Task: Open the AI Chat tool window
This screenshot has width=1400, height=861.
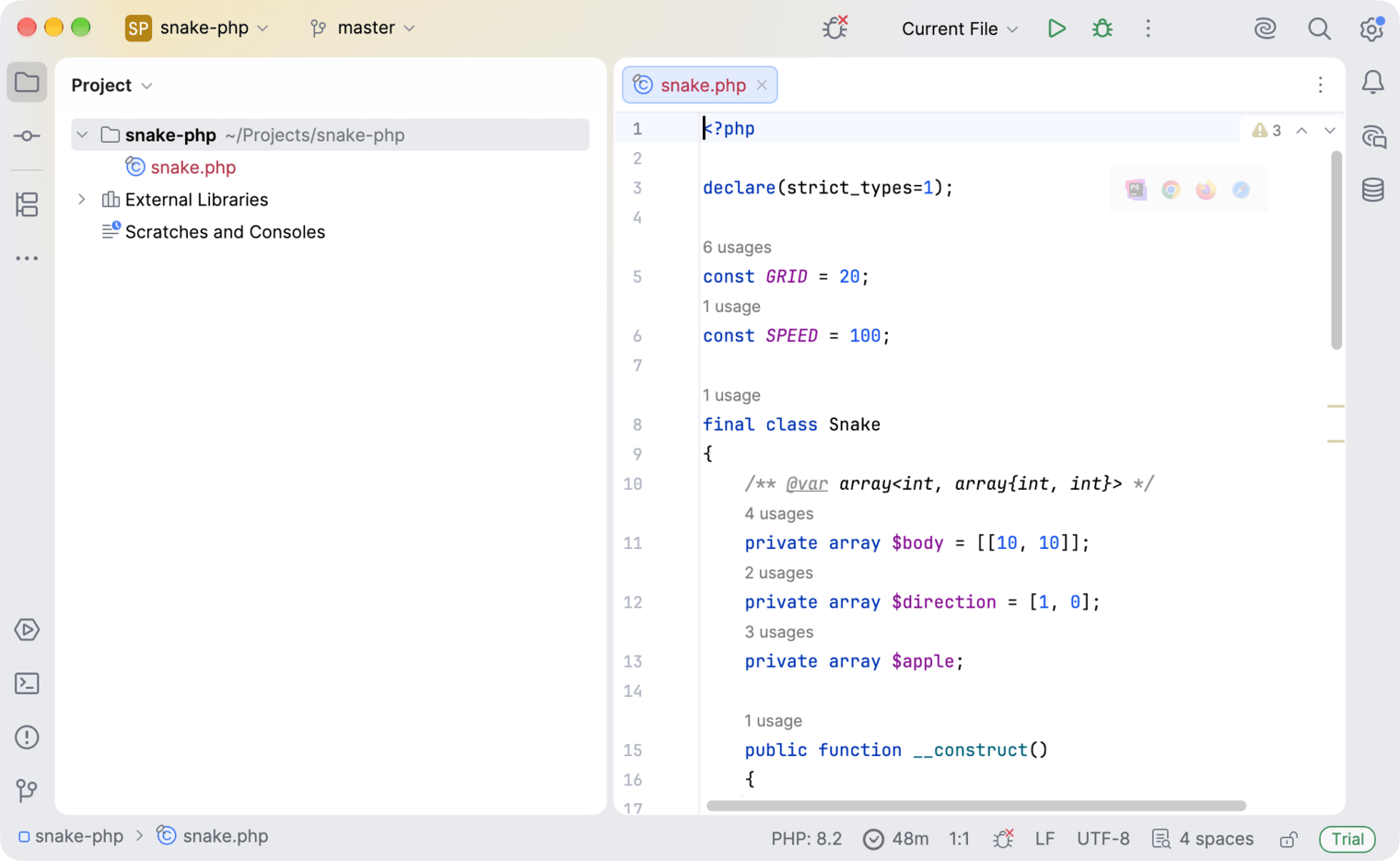Action: [1372, 136]
